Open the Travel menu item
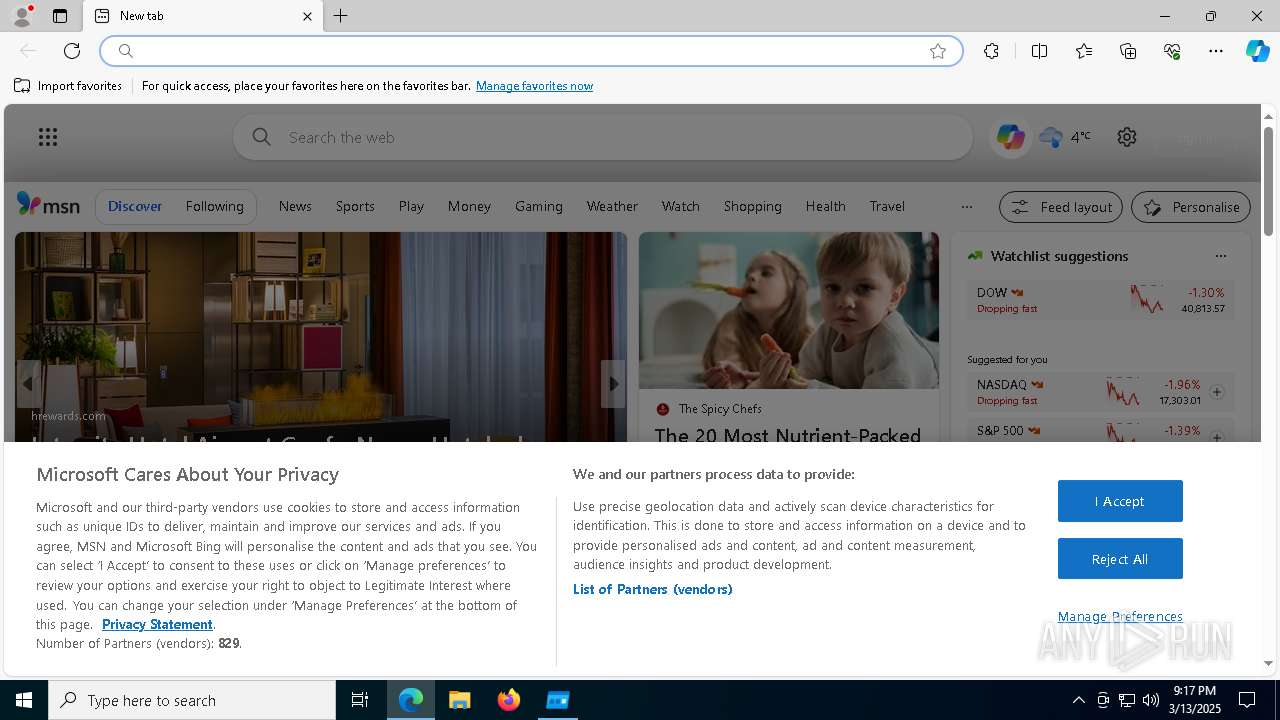 tap(887, 206)
